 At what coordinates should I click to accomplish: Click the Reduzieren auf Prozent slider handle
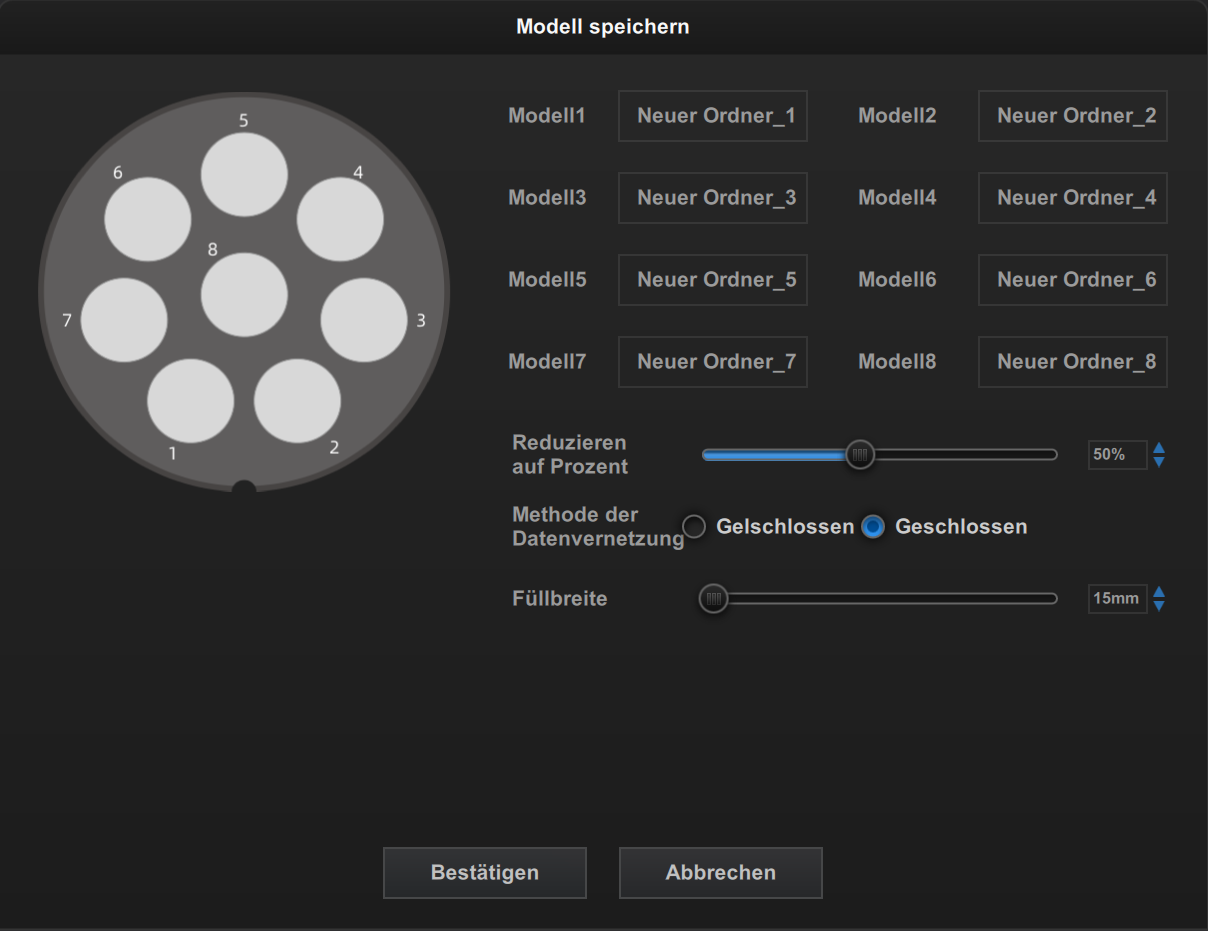pos(859,455)
